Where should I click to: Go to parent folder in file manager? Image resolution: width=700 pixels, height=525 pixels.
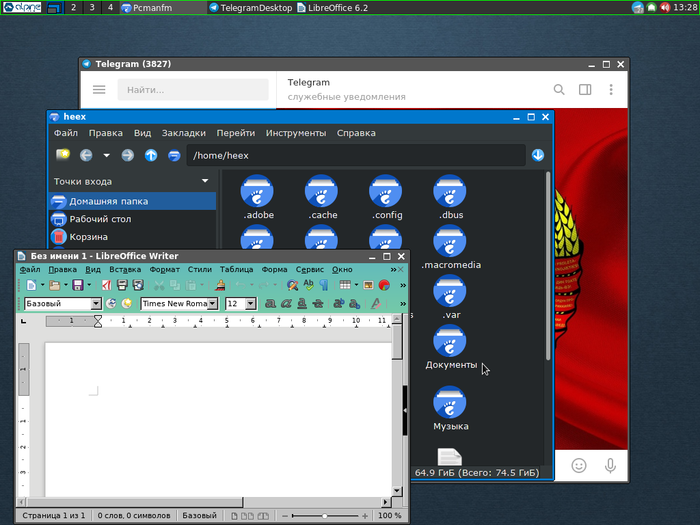(151, 155)
